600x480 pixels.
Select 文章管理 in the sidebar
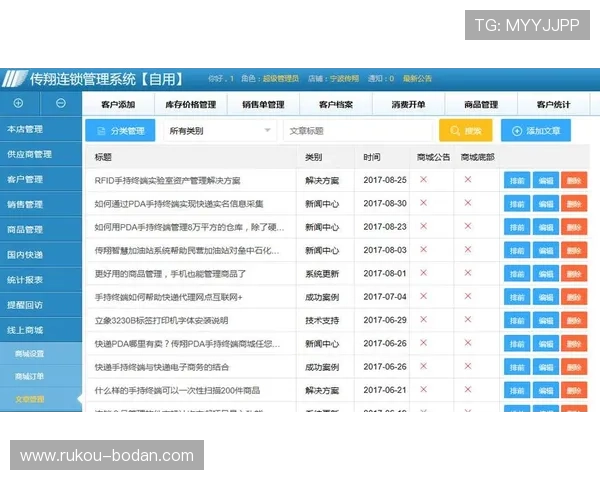(x=41, y=399)
